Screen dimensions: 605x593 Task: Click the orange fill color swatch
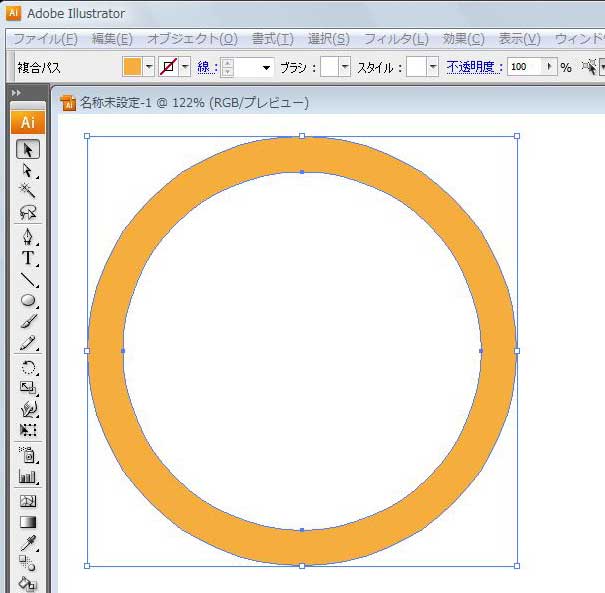tap(132, 67)
